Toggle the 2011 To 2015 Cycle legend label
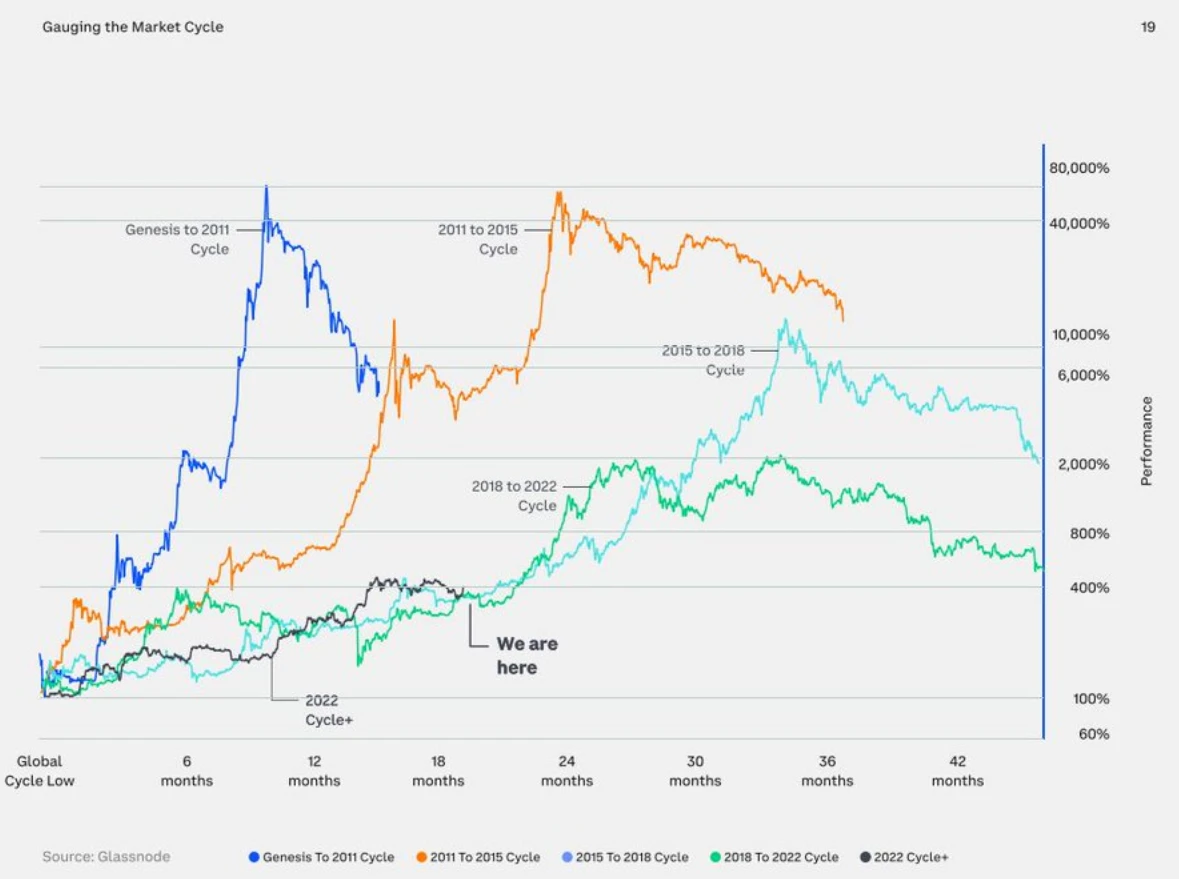The height and width of the screenshot is (879, 1179). point(485,857)
